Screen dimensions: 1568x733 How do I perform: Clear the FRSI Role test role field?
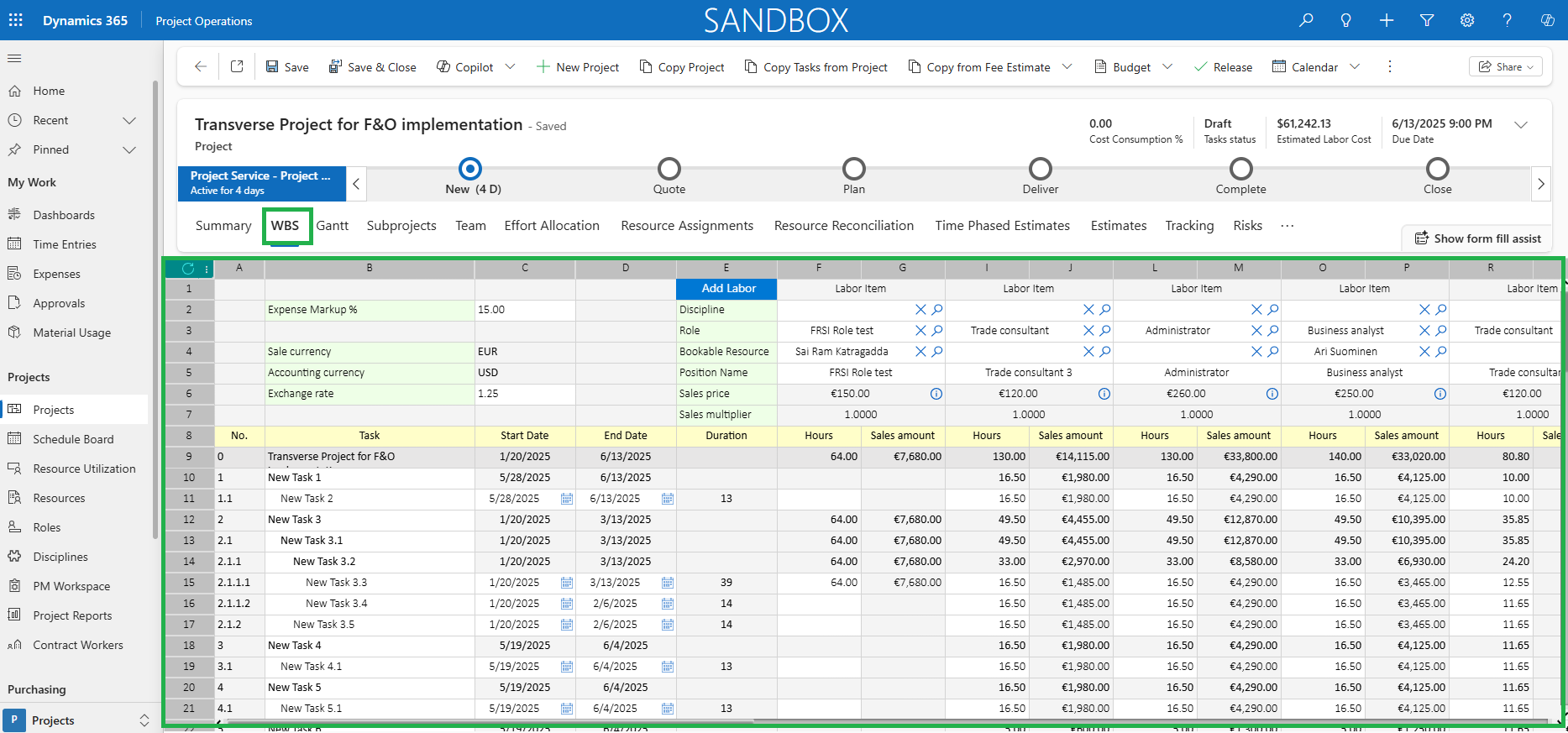tap(920, 331)
